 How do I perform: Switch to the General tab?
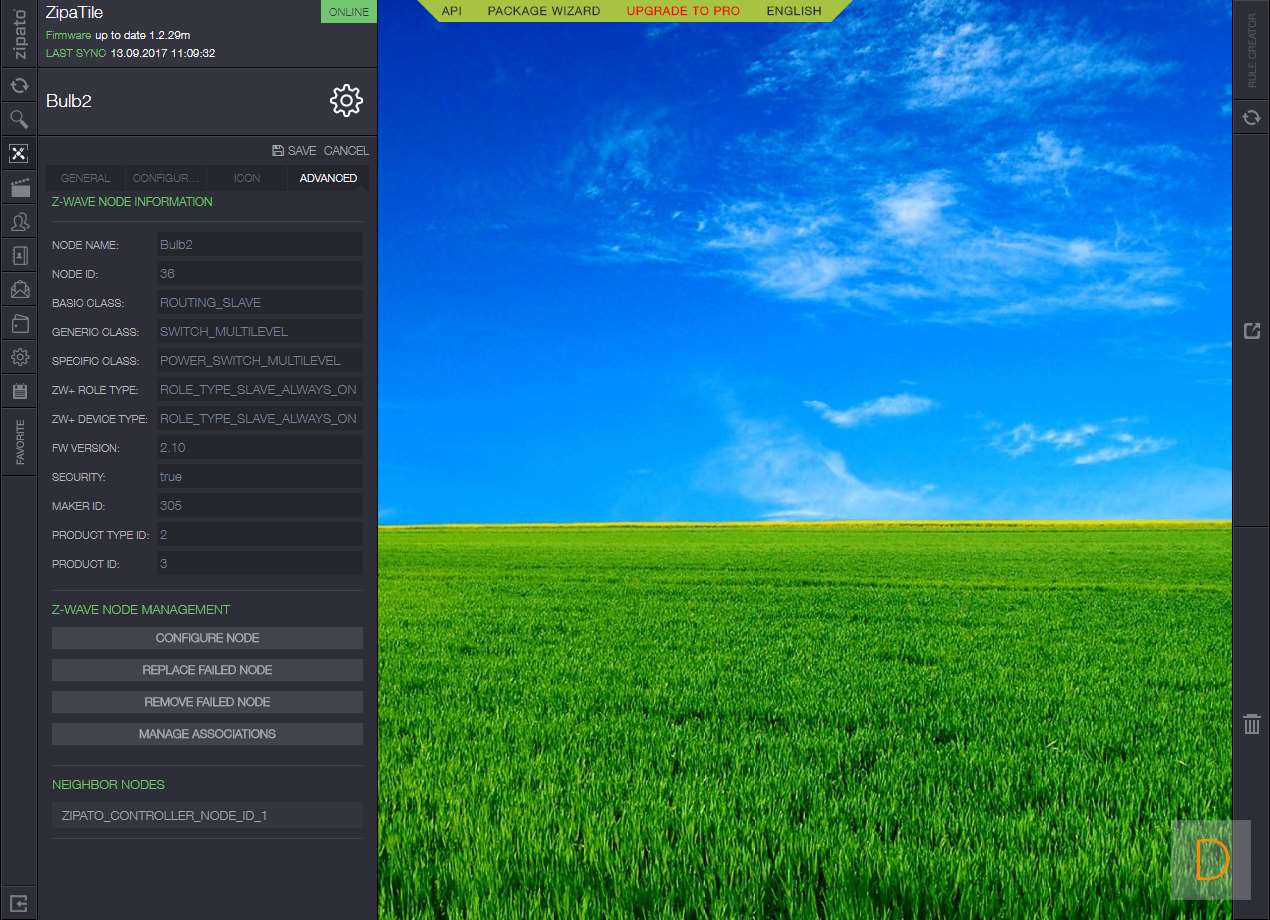(x=86, y=178)
